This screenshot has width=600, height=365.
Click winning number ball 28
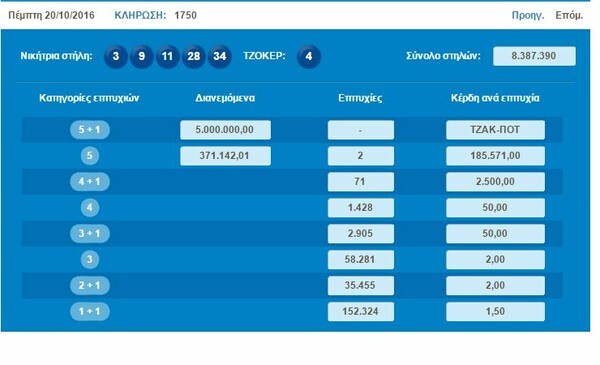click(194, 57)
